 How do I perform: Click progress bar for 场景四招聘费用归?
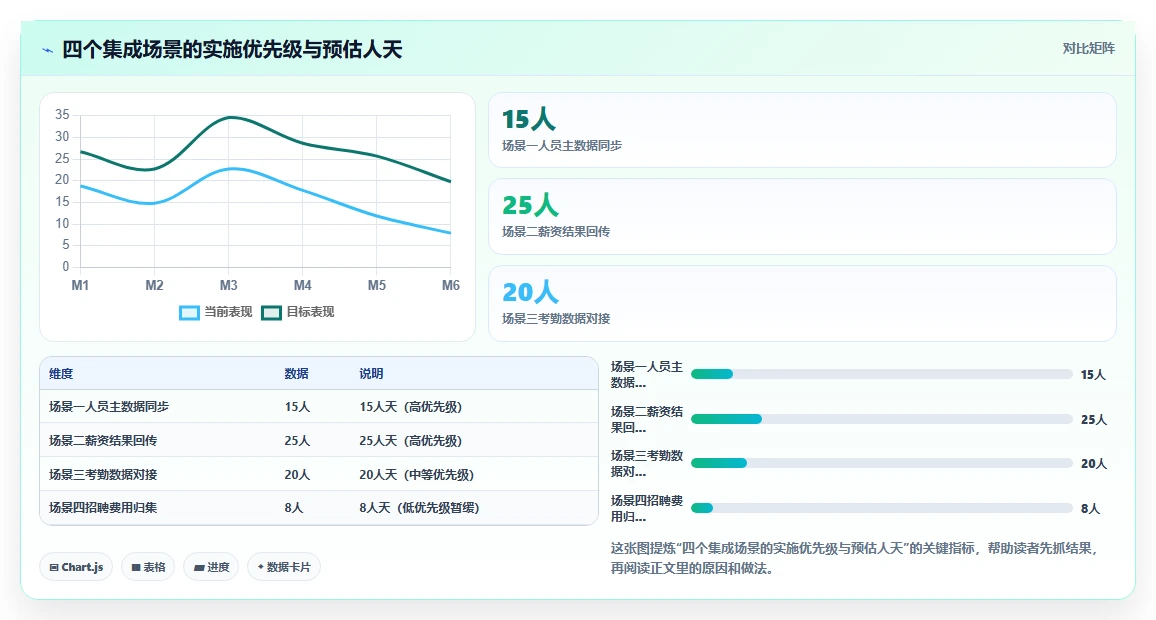(x=881, y=508)
